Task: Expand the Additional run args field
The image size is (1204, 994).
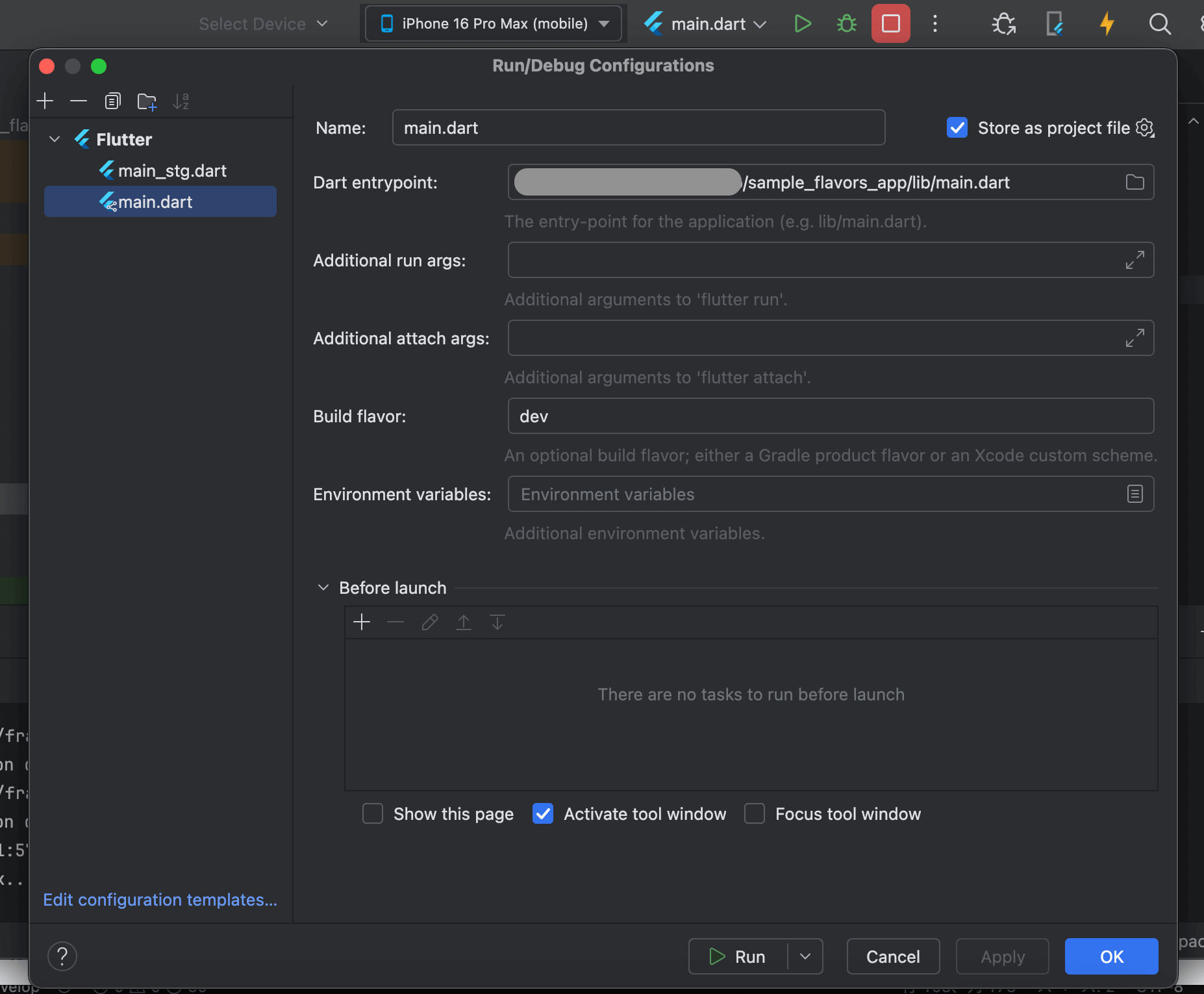Action: click(x=1135, y=260)
